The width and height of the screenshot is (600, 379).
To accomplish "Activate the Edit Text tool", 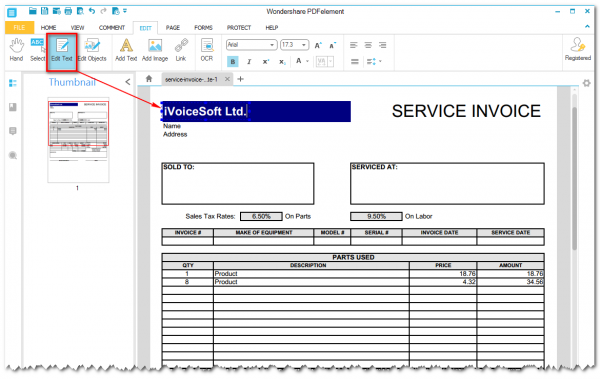I will point(62,50).
